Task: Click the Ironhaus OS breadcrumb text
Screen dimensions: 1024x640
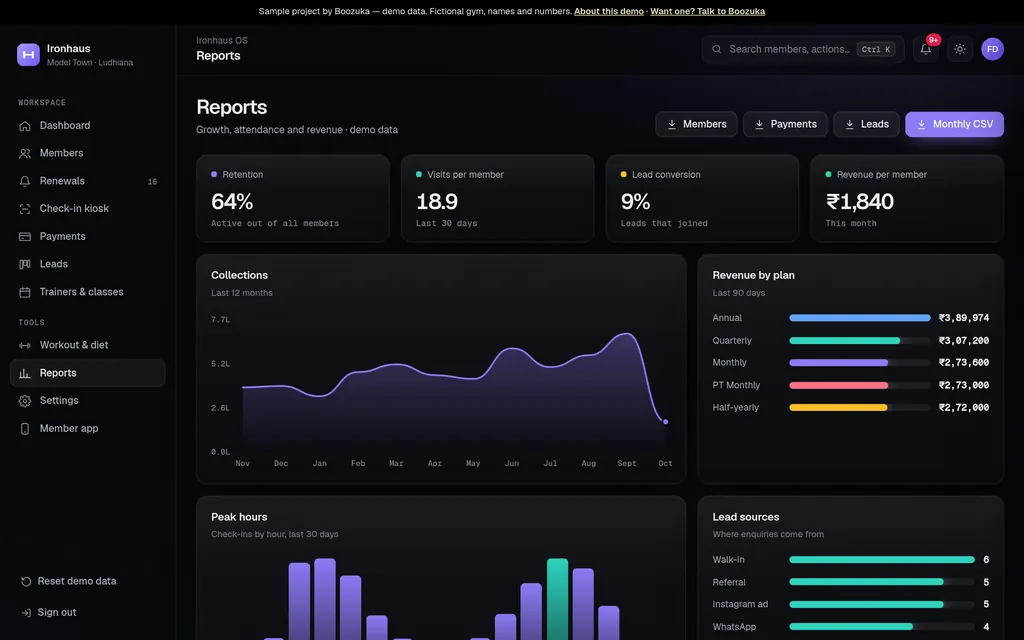Action: pos(222,40)
